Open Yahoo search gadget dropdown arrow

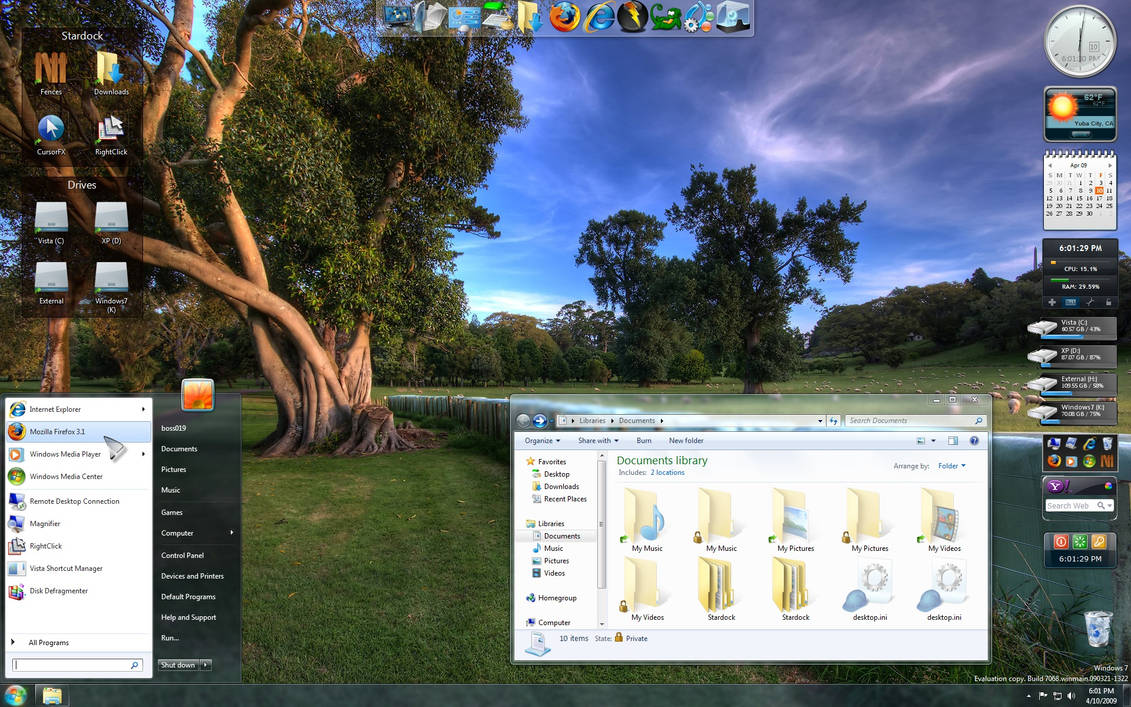click(x=1109, y=506)
